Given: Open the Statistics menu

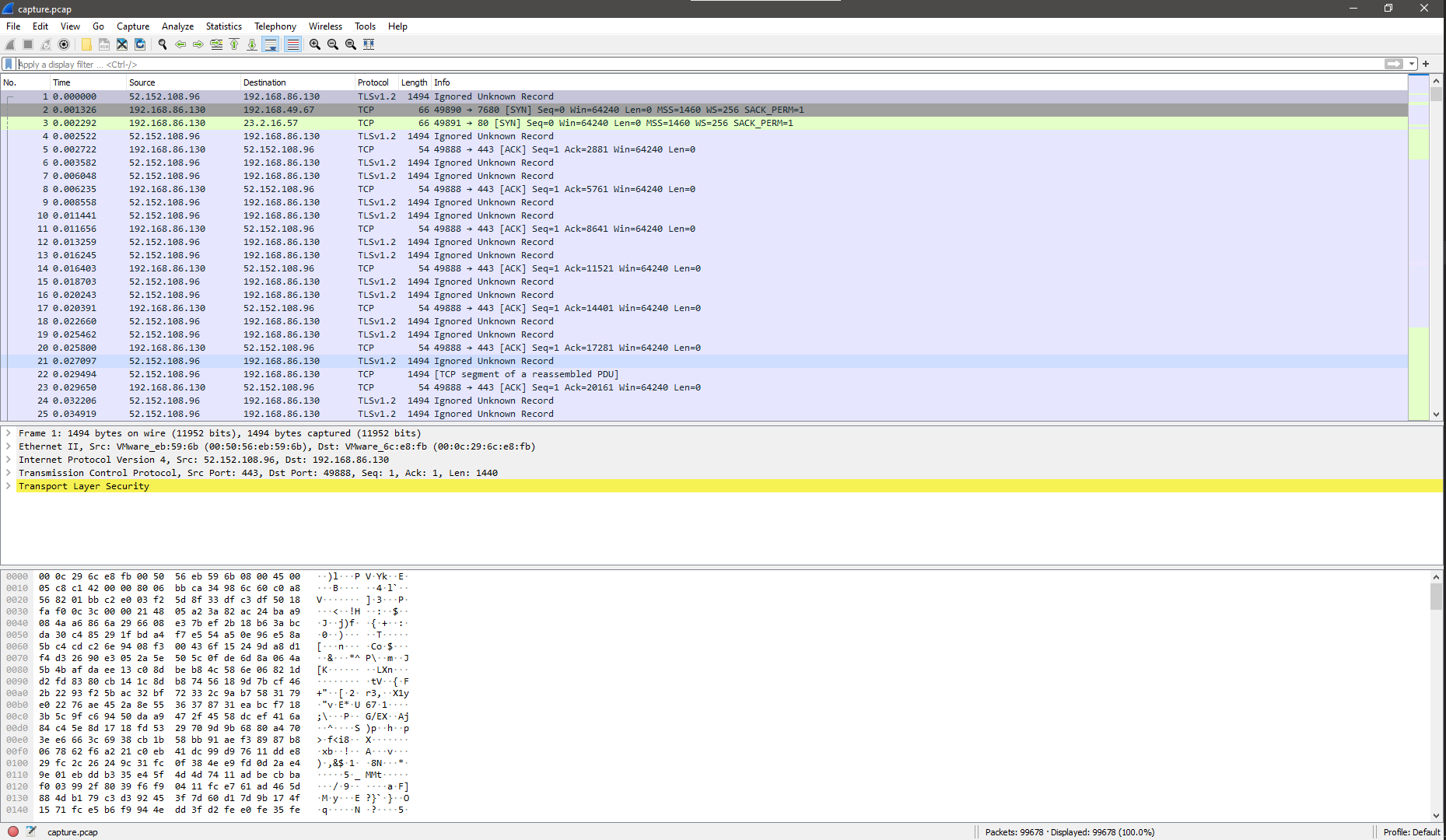Looking at the screenshot, I should click(223, 26).
